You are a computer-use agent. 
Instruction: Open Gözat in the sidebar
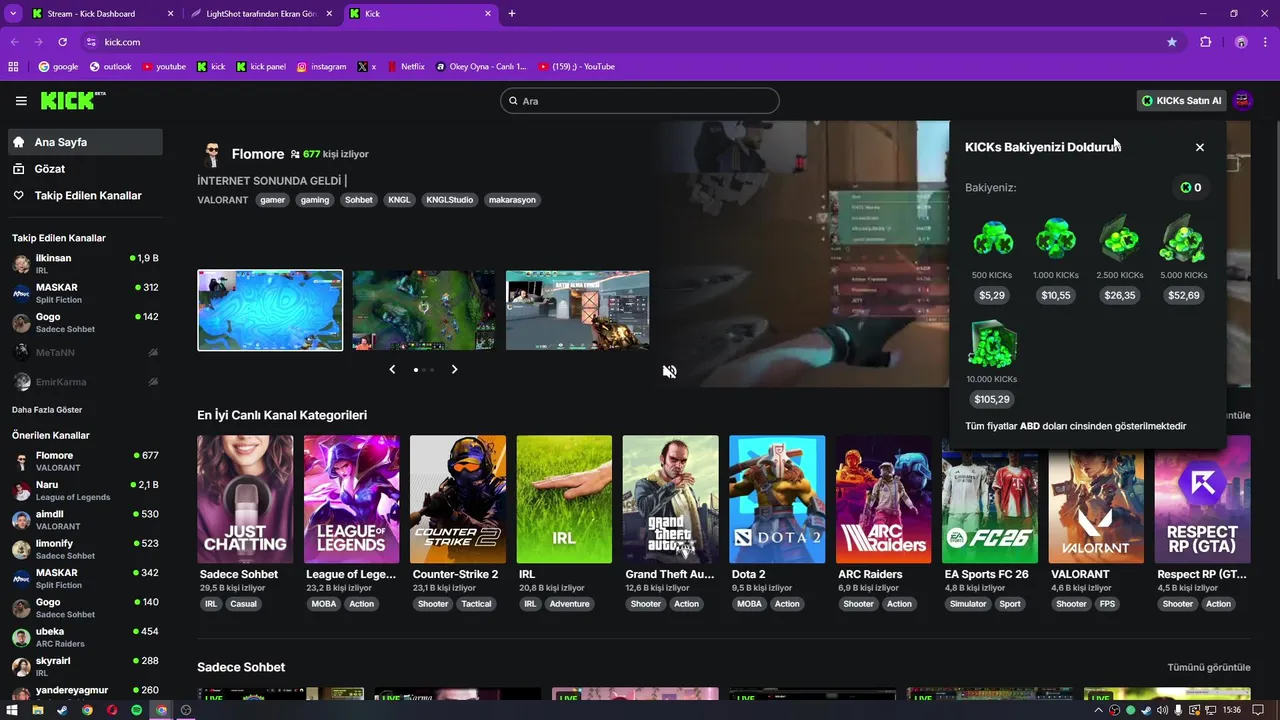coord(85,169)
